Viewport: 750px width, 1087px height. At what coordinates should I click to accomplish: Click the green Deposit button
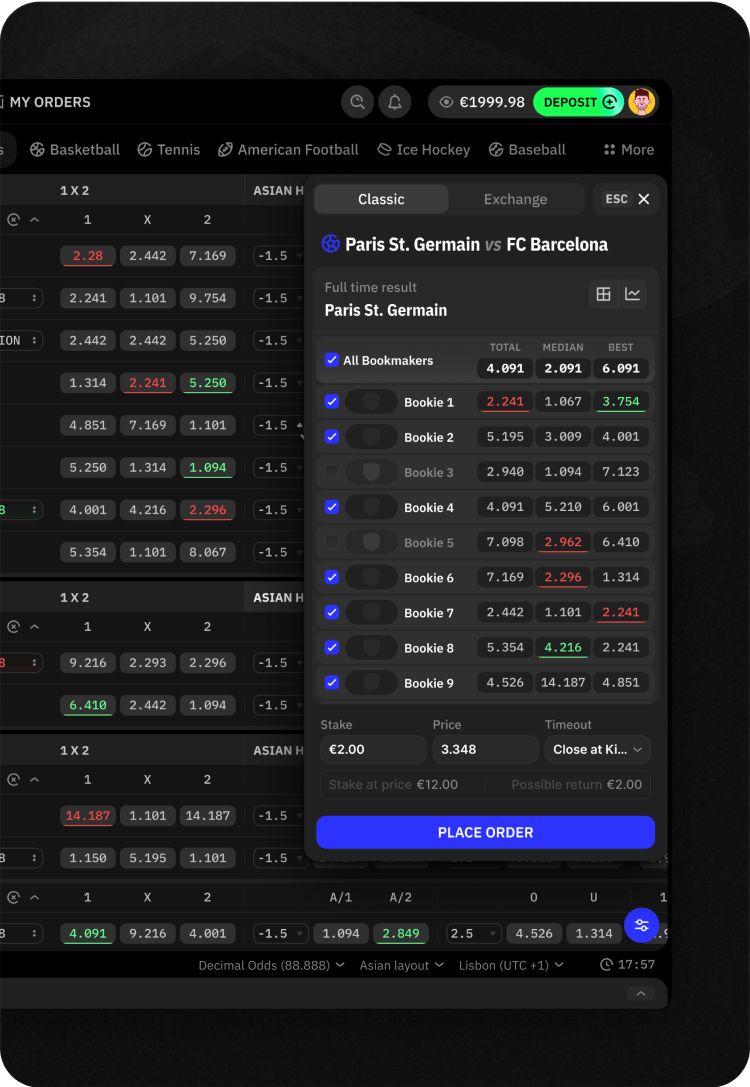tap(578, 102)
